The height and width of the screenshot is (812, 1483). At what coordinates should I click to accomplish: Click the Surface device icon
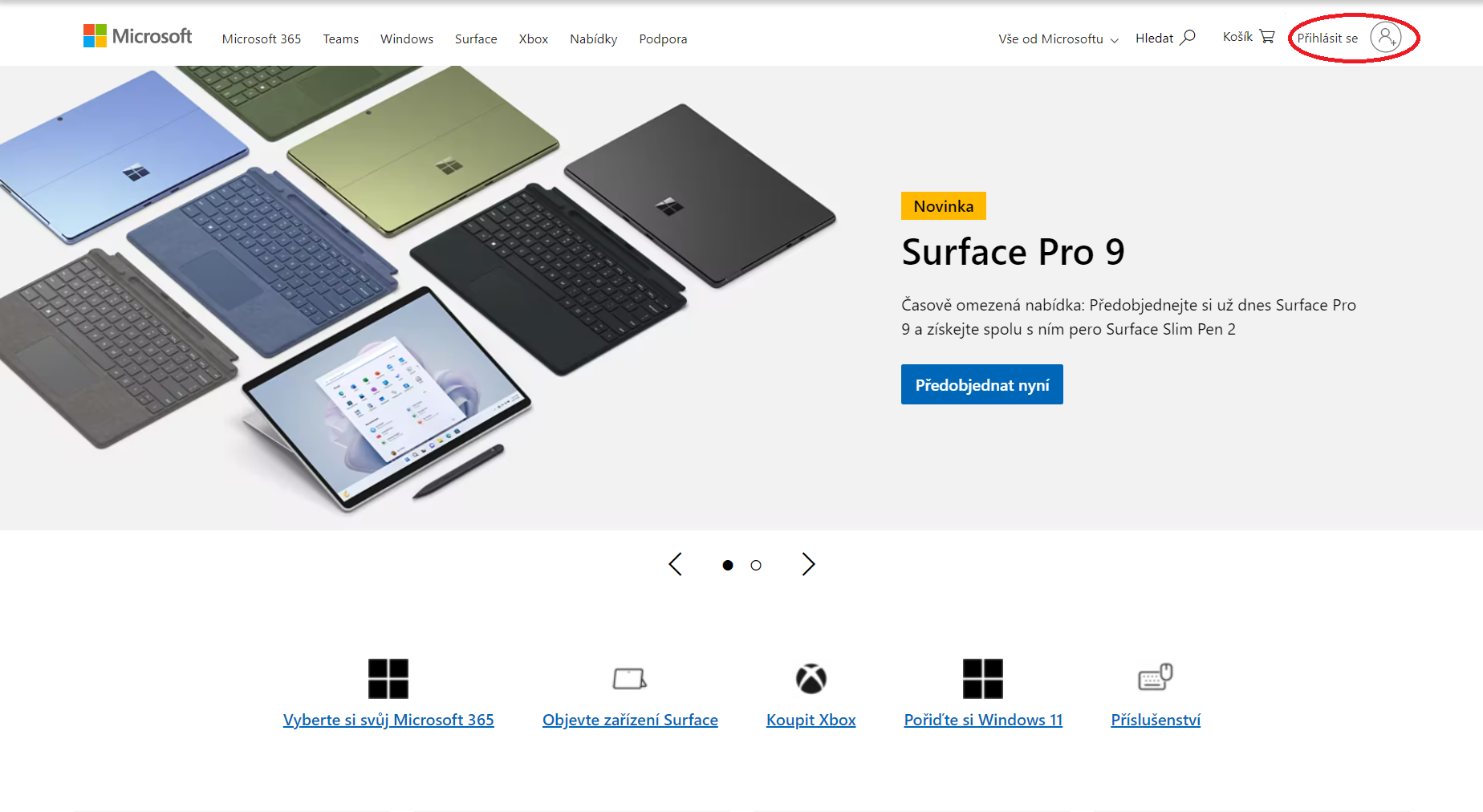tap(630, 679)
